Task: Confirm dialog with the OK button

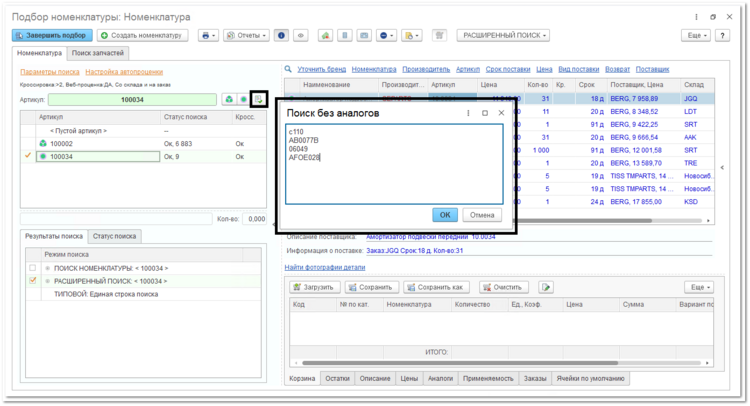Action: tap(445, 215)
